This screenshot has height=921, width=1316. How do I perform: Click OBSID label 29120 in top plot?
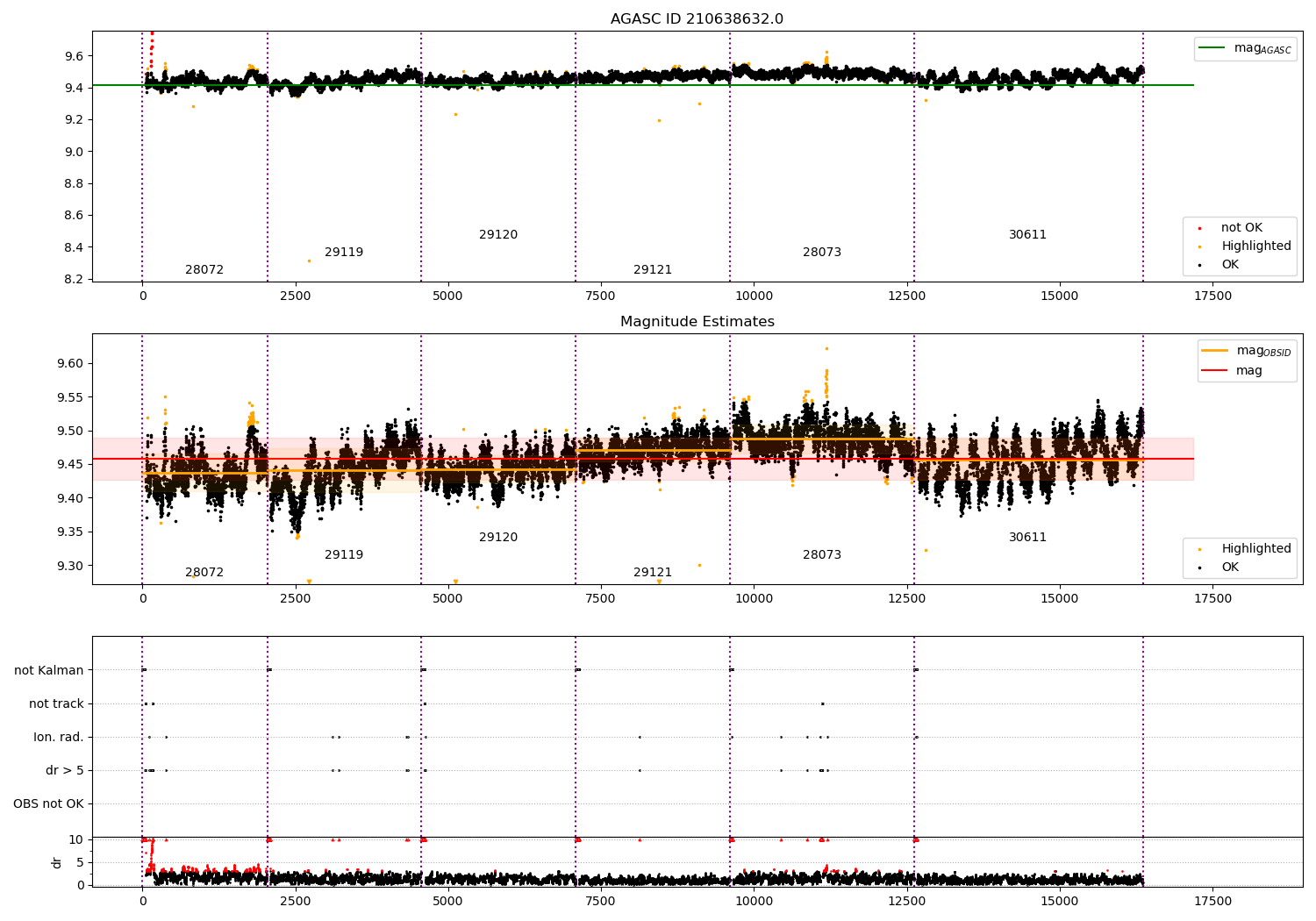click(498, 235)
